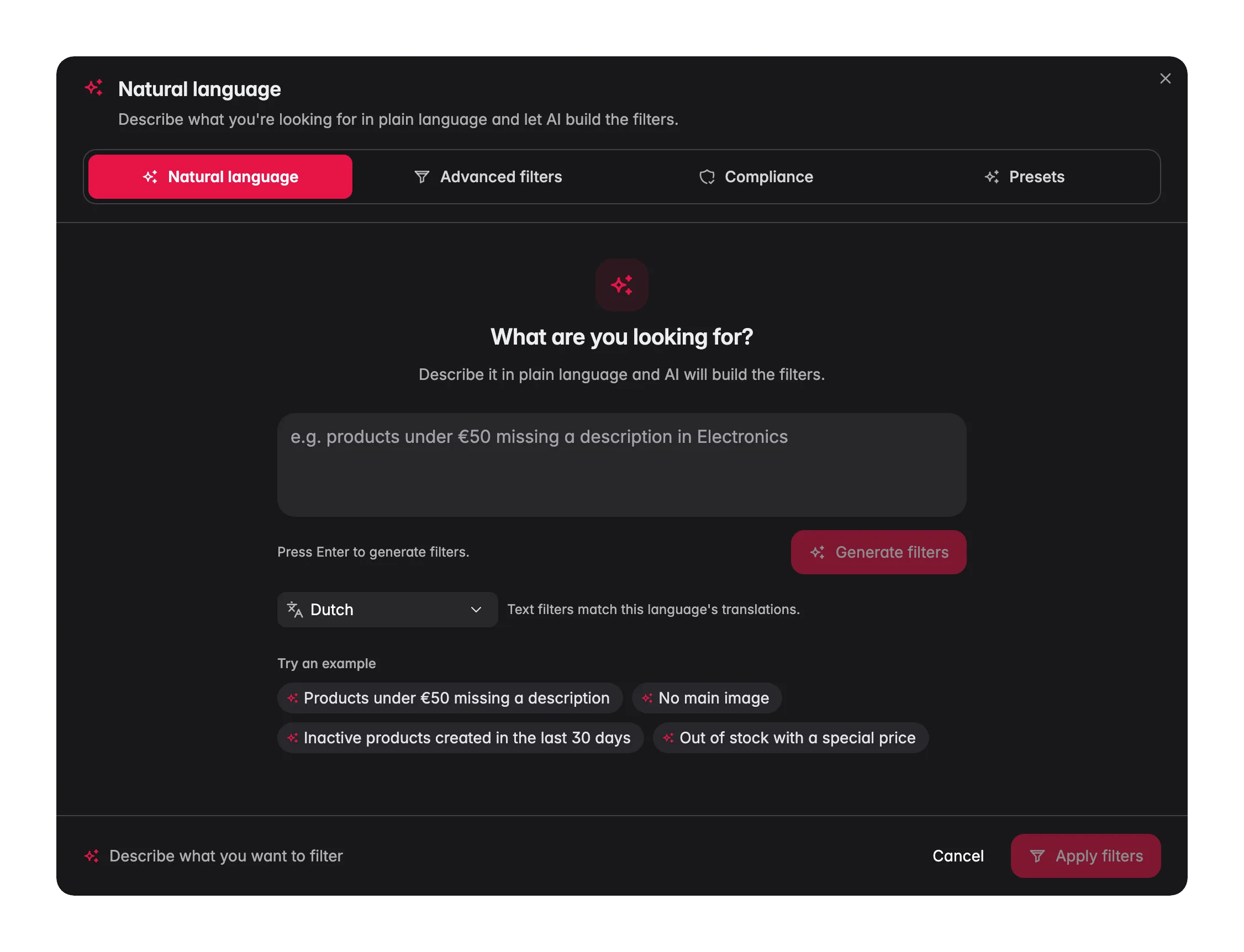The width and height of the screenshot is (1244, 952).
Task: Click the Apply filters button
Action: click(1085, 856)
